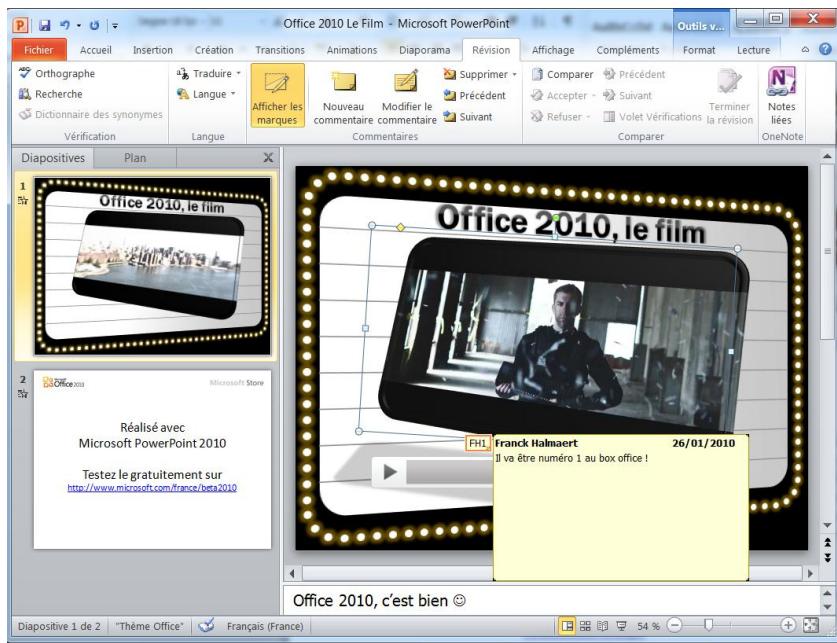
Task: Select the Animations tab
Action: [x=352, y=50]
